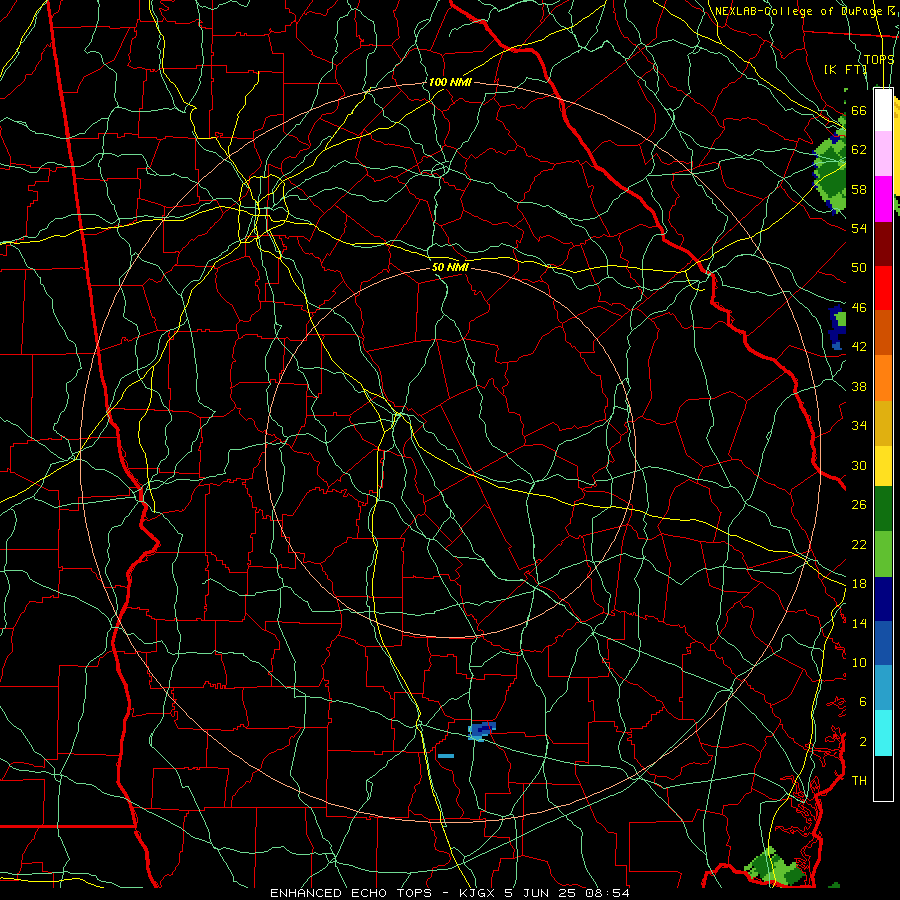Click the legend value "38"

click(859, 386)
